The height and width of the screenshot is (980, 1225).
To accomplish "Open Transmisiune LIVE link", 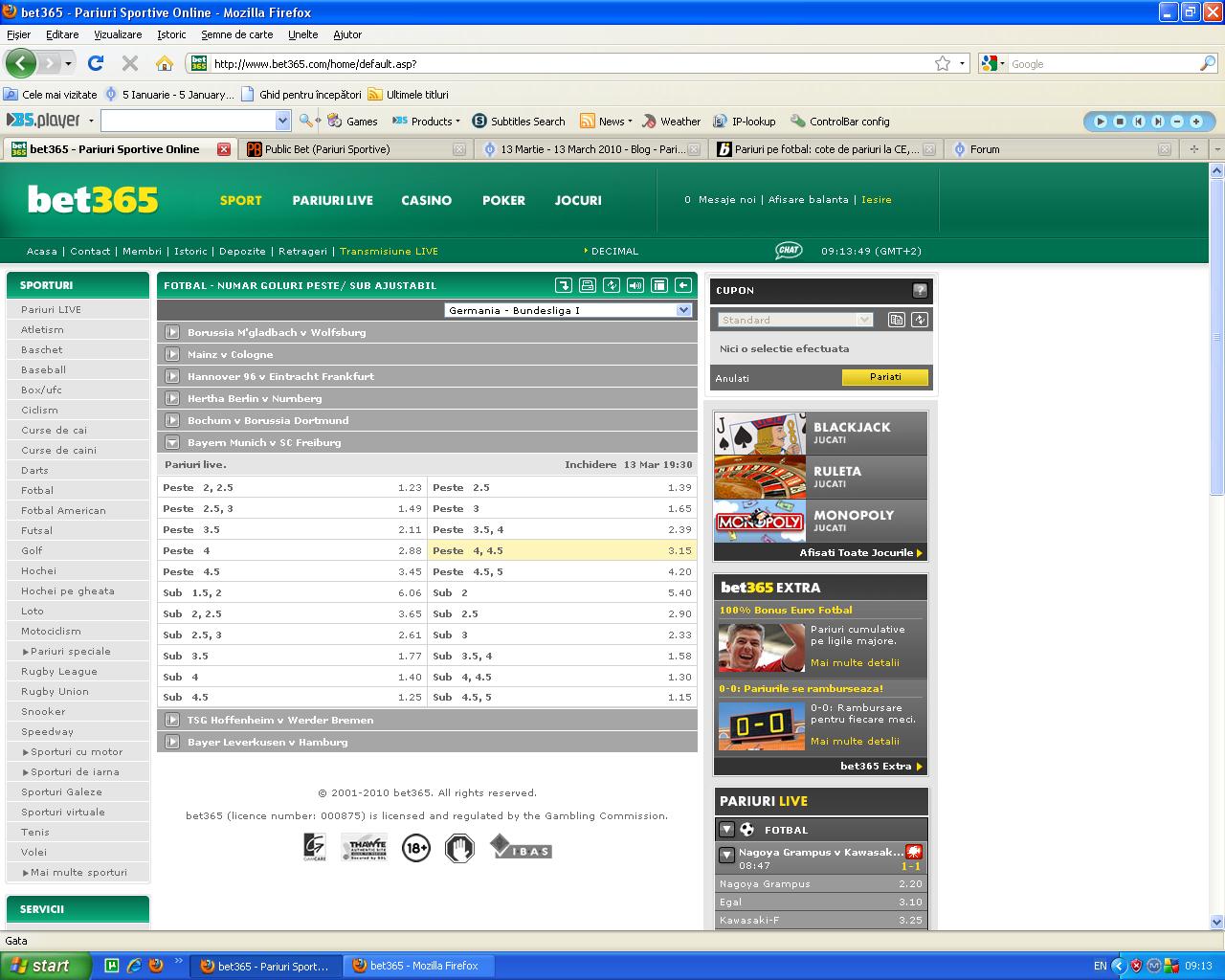I will coord(389,251).
